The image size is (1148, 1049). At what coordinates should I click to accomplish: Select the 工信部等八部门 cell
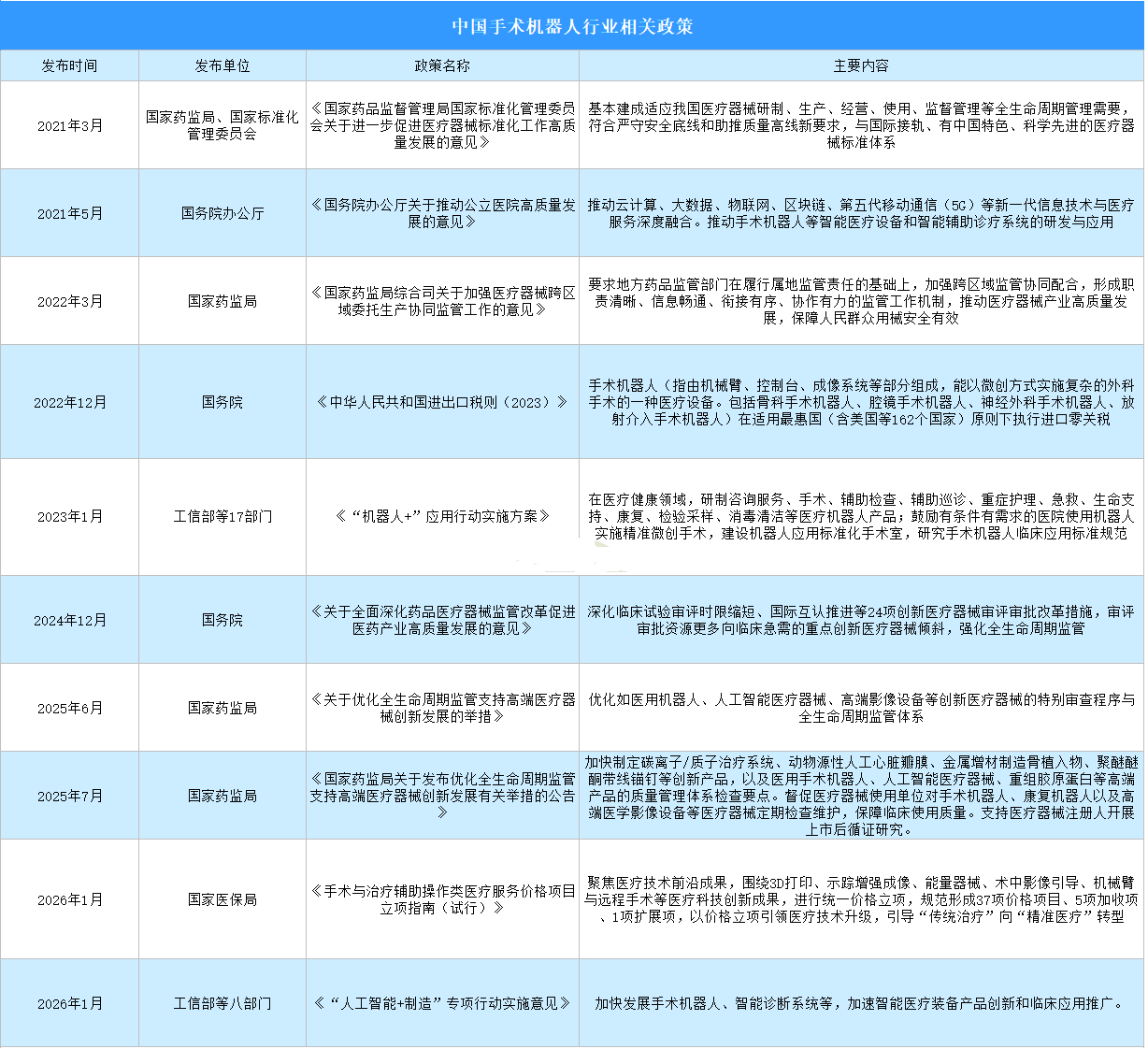222,1003
